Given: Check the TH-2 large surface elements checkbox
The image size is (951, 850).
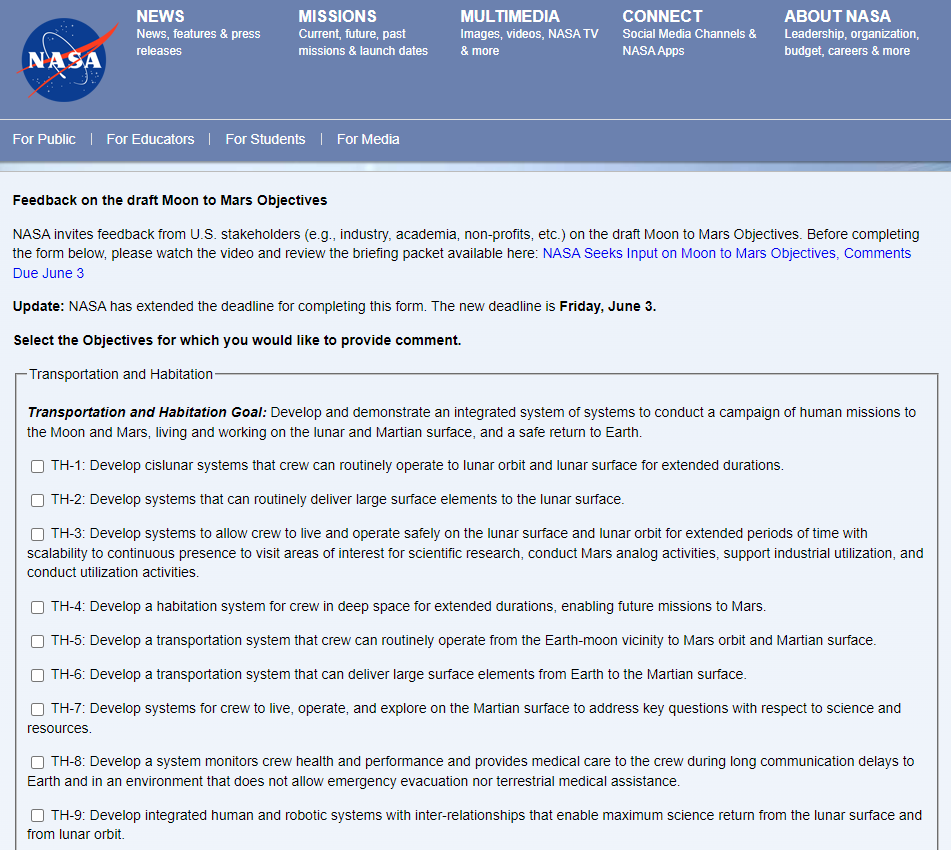Looking at the screenshot, I should pyautogui.click(x=37, y=500).
